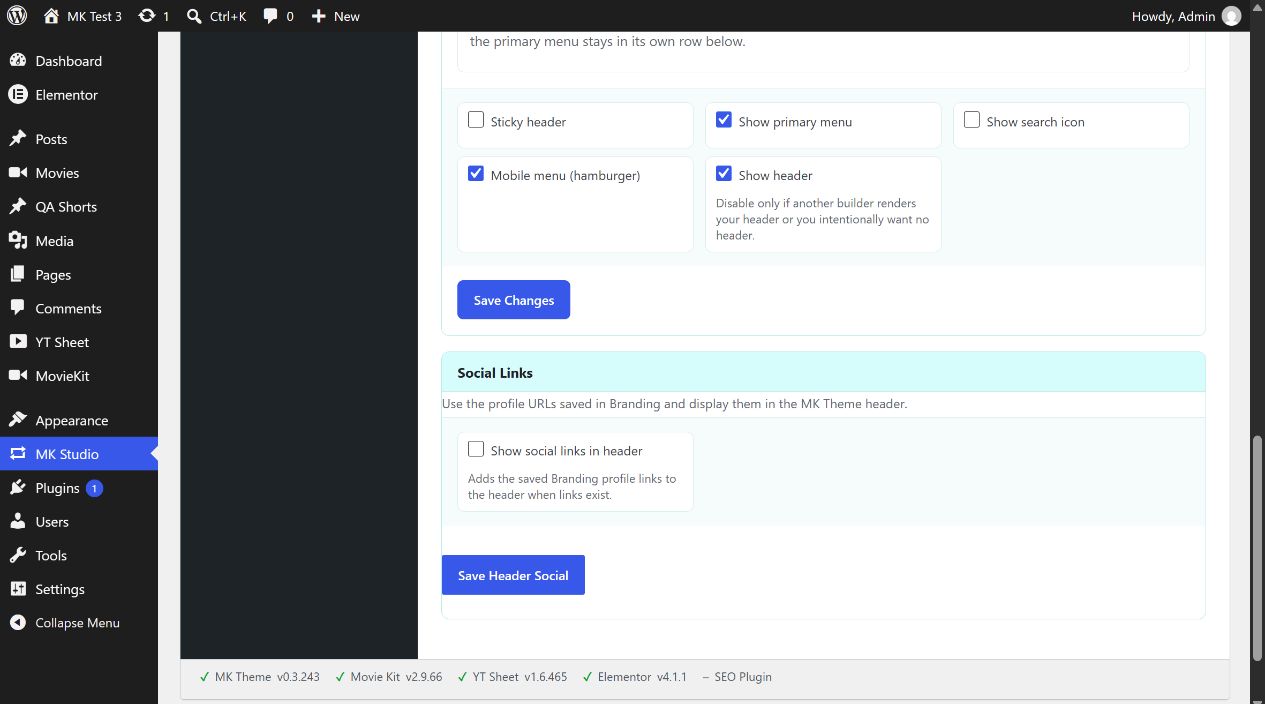The width and height of the screenshot is (1265, 704).
Task: Click the Plugins icon in sidebar
Action: pos(17,488)
